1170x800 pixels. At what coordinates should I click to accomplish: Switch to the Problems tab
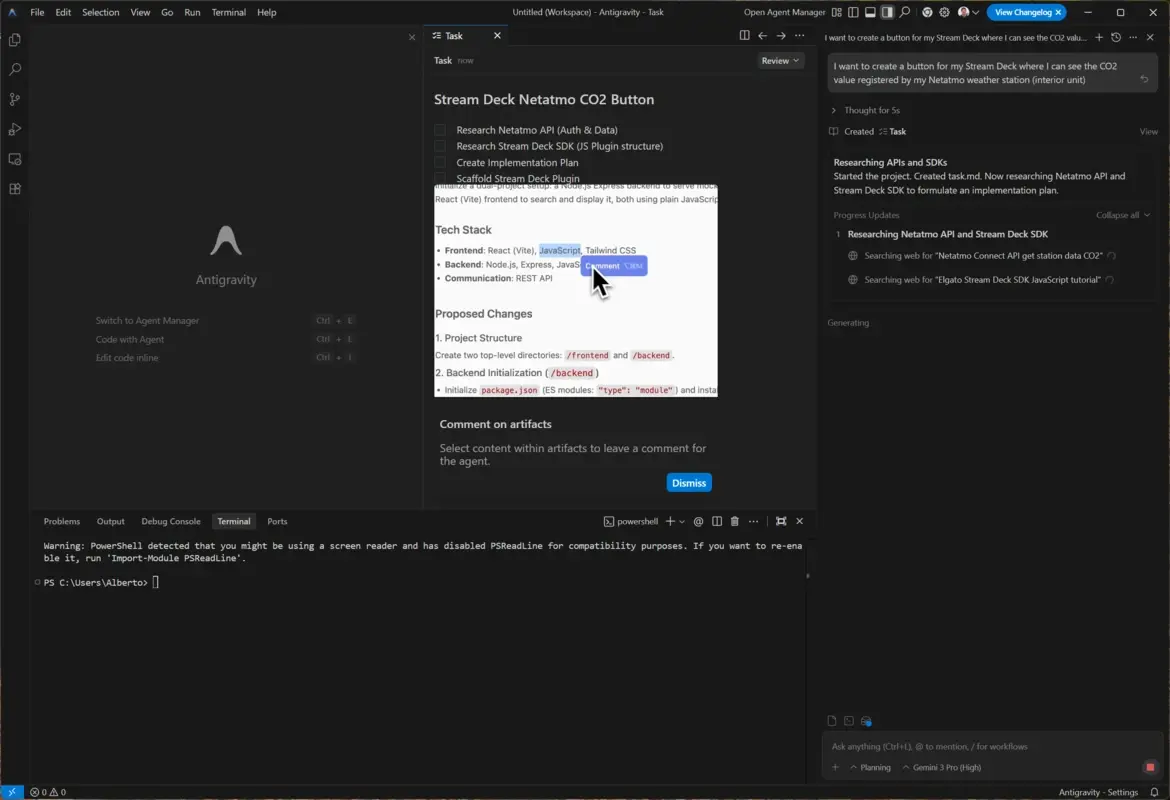61,521
